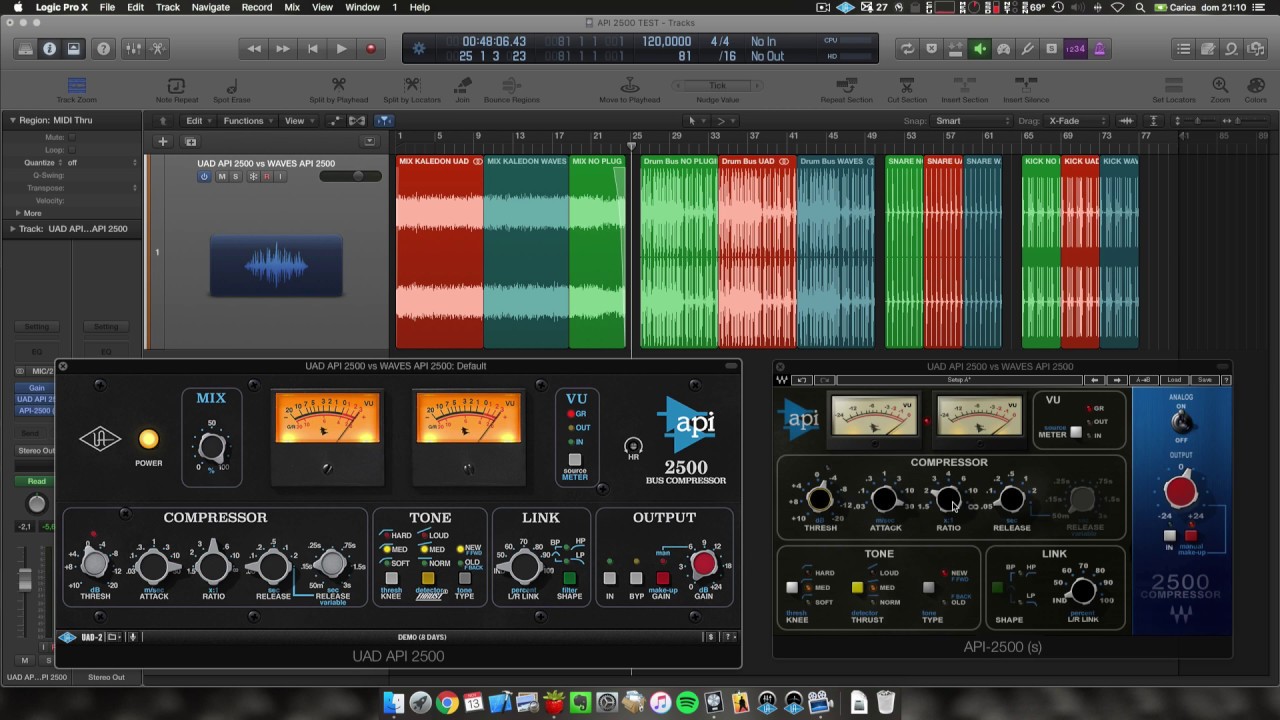
Task: Click the Track Zoom toolbar icon
Action: click(77, 86)
